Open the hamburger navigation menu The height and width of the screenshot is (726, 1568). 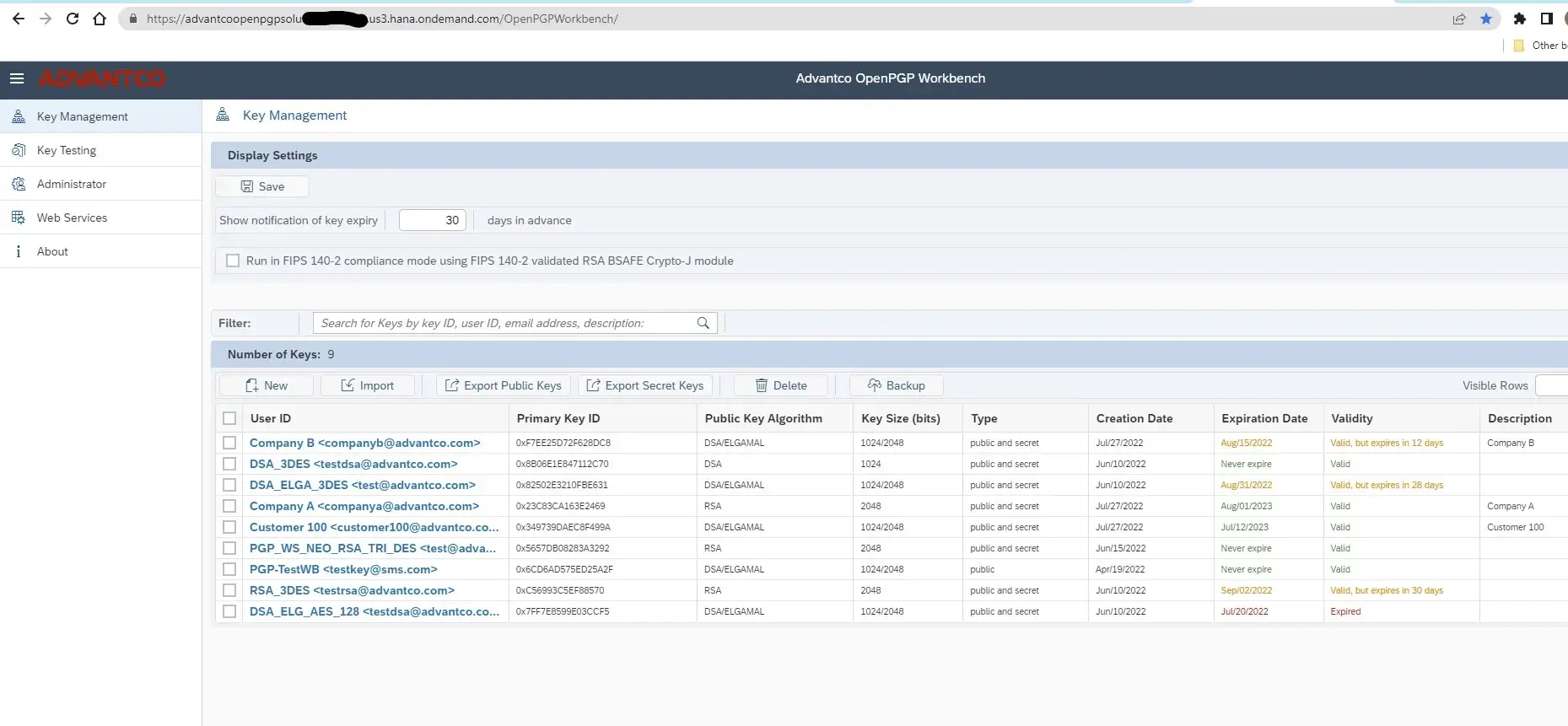pyautogui.click(x=17, y=78)
